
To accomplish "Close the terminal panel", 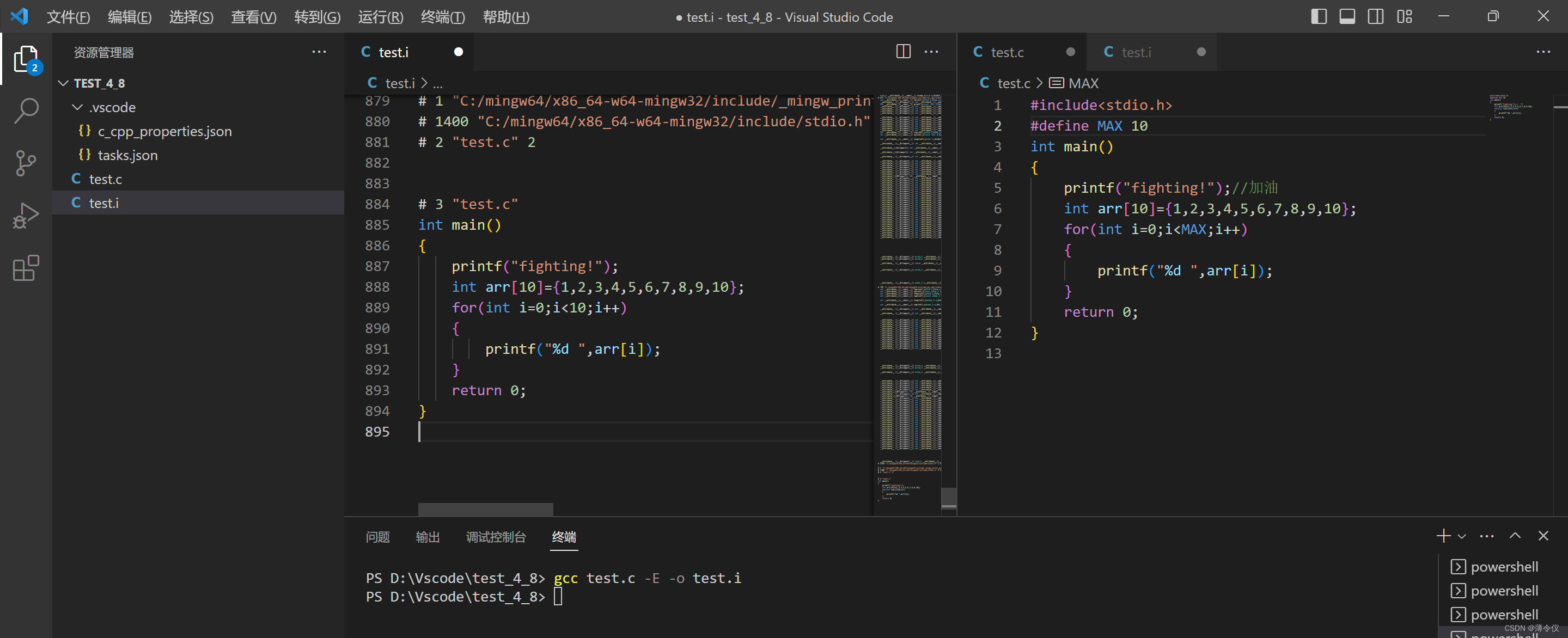I will coord(1543,536).
